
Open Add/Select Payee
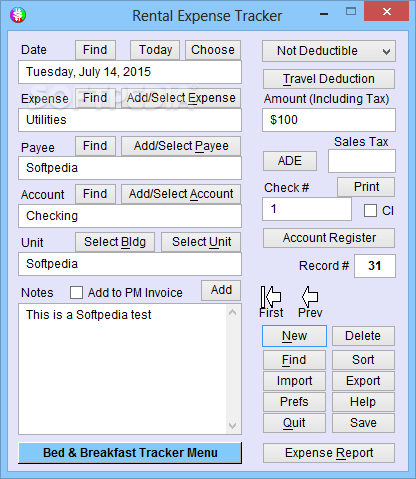[181, 146]
